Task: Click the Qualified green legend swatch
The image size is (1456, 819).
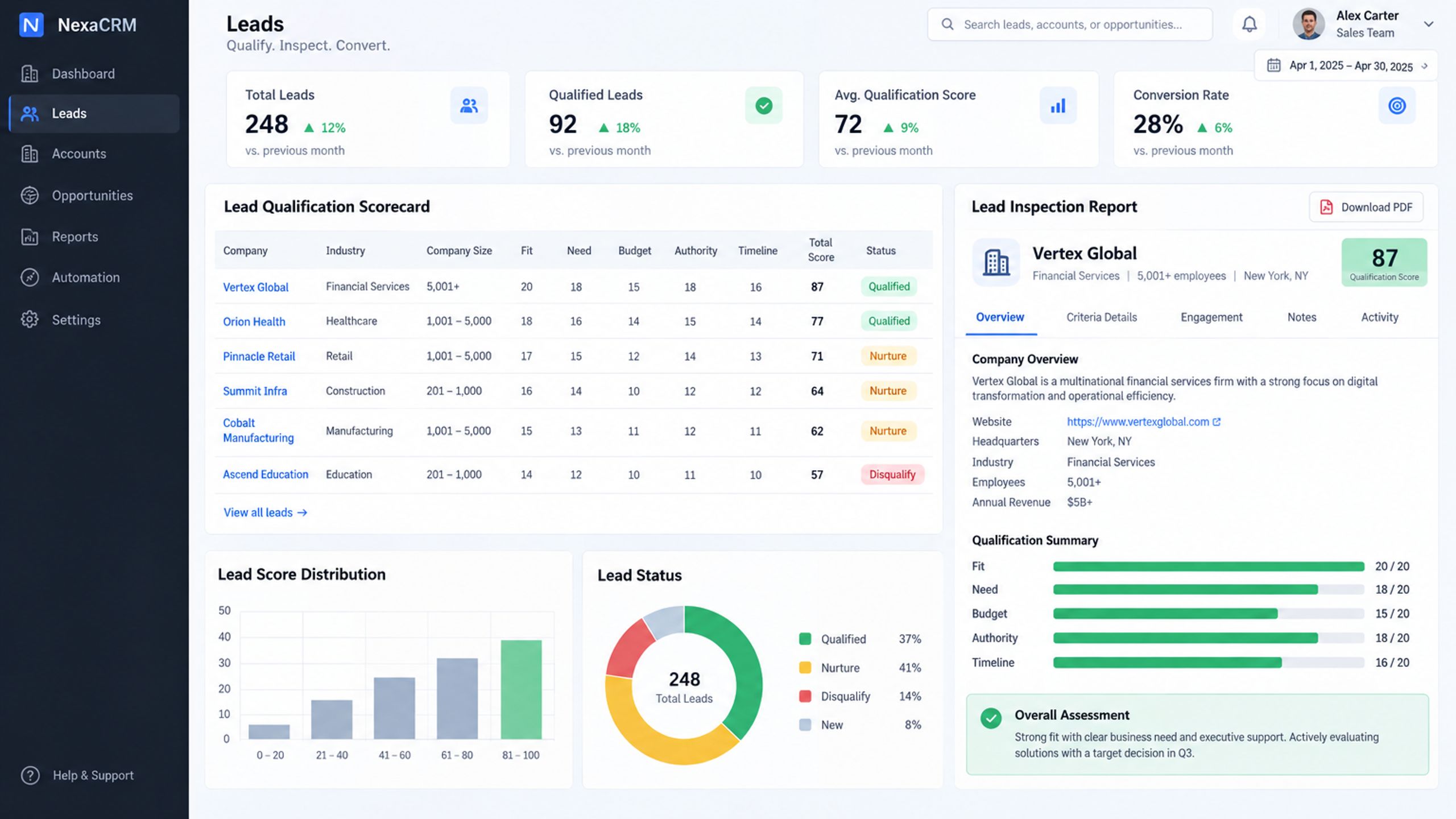Action: [x=805, y=639]
